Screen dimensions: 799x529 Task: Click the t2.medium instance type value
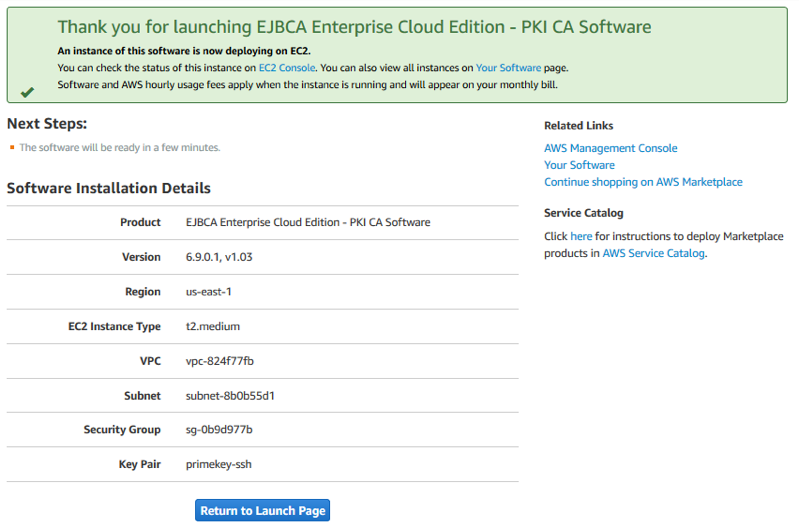tap(213, 326)
